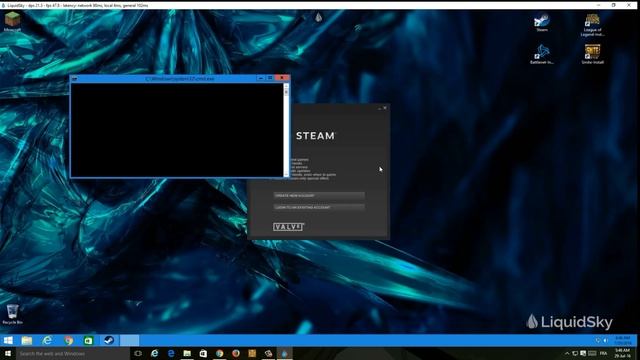
Task: Open Firefox on the host taskbar
Action: (236, 353)
